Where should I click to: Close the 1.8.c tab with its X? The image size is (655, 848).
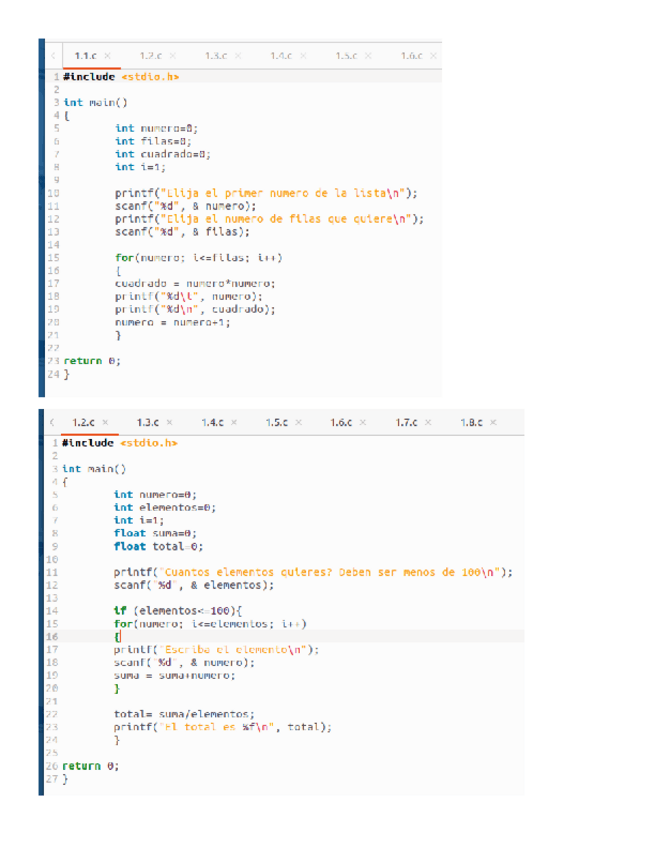[493, 423]
